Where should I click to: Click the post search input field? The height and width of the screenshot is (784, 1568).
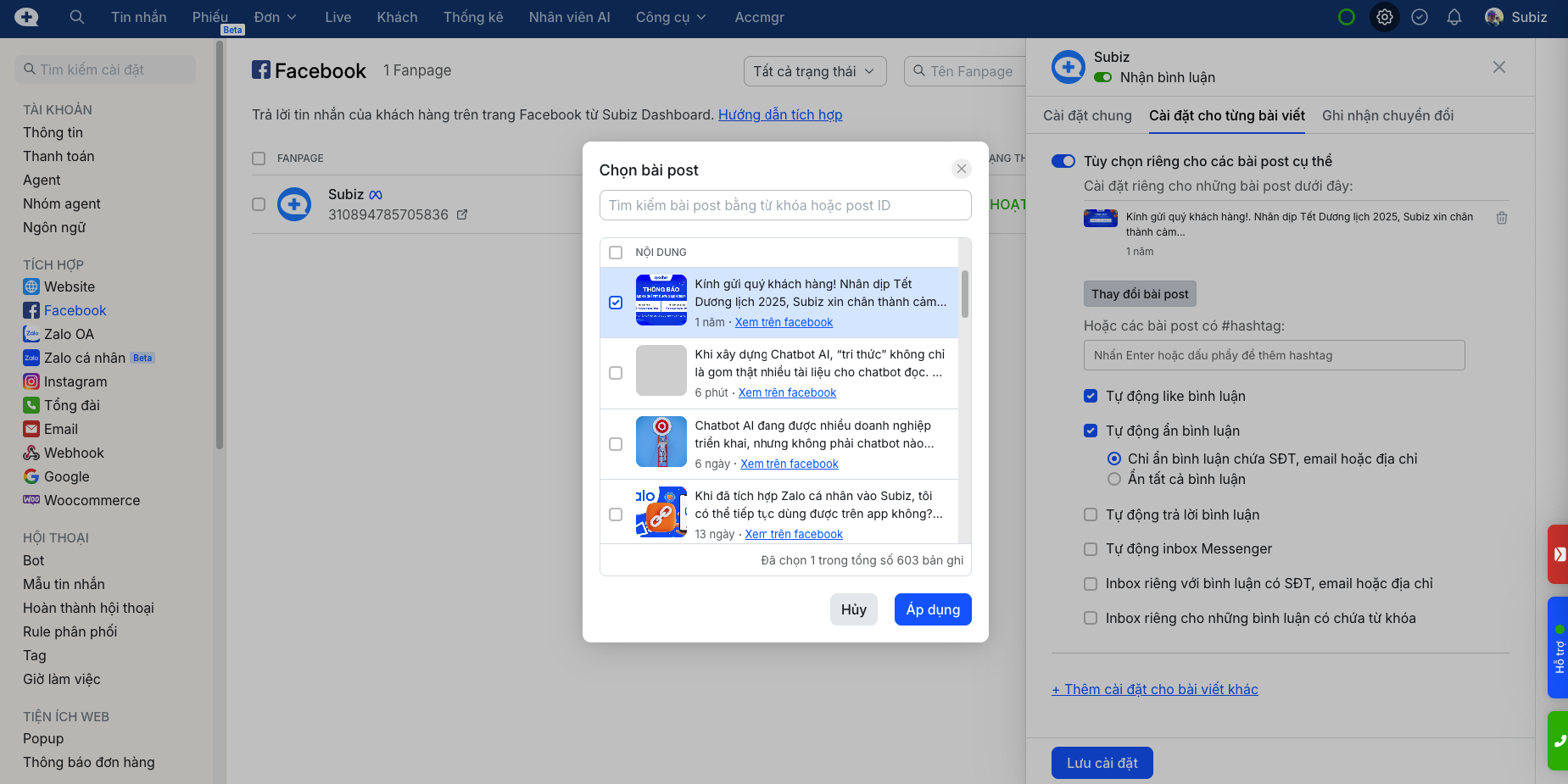784,205
